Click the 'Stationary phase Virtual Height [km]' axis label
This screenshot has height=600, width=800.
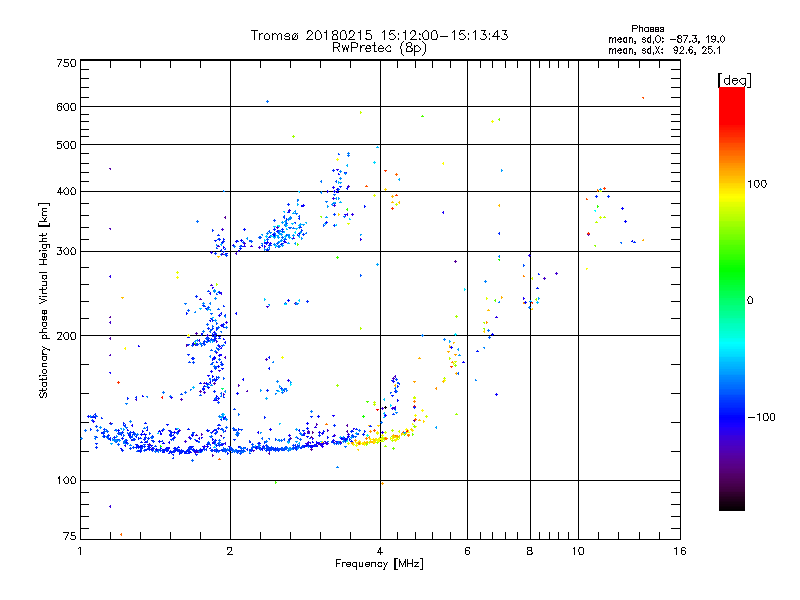coord(44,300)
